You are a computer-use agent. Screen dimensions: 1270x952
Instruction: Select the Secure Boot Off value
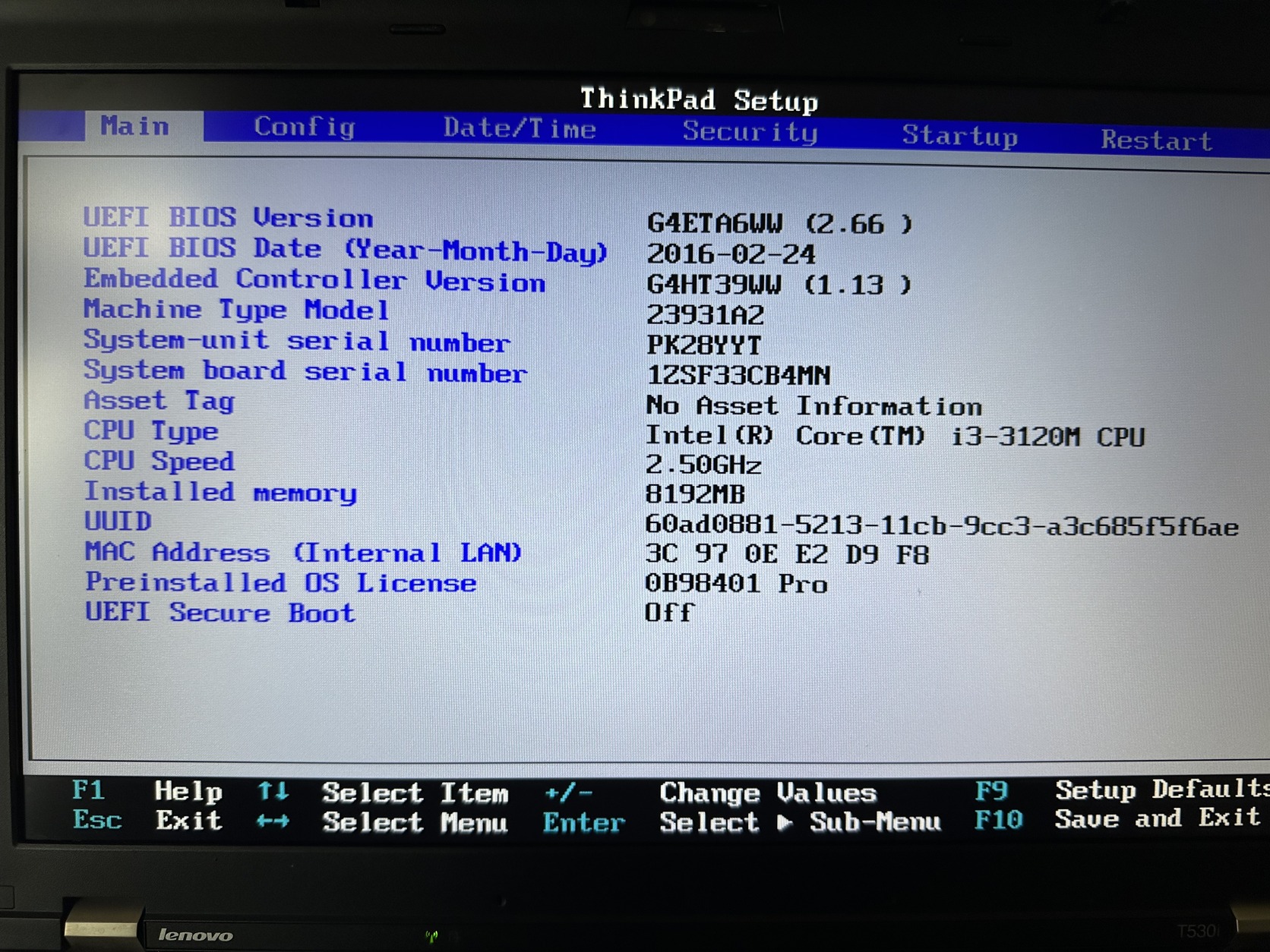coord(669,613)
